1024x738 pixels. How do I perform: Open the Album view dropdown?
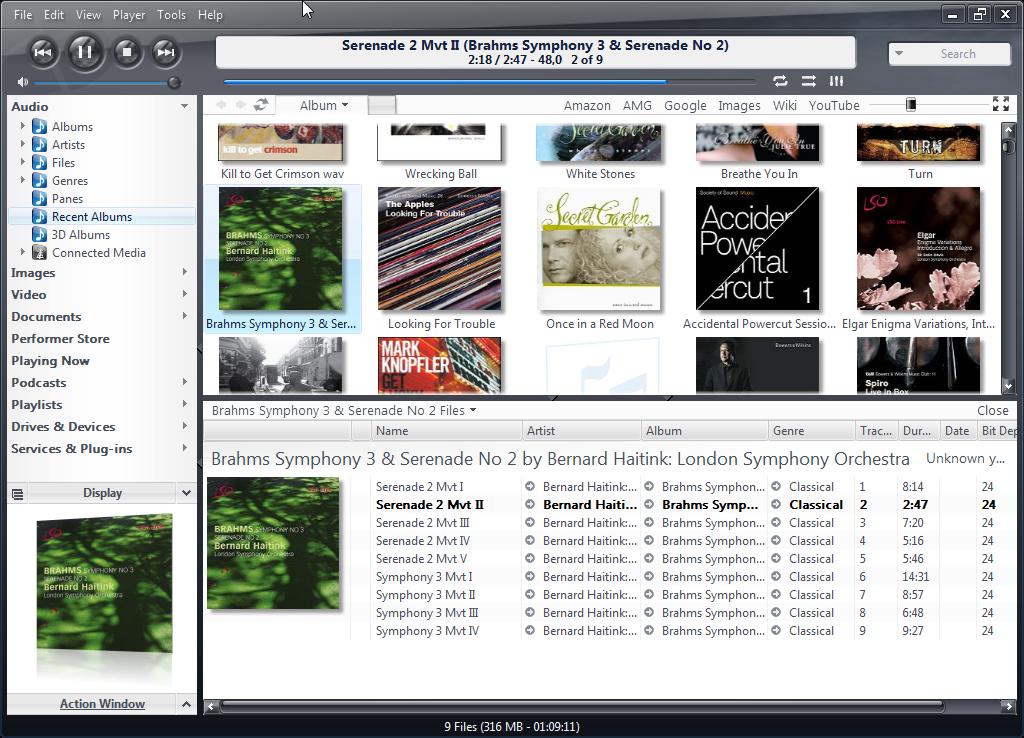pyautogui.click(x=323, y=105)
